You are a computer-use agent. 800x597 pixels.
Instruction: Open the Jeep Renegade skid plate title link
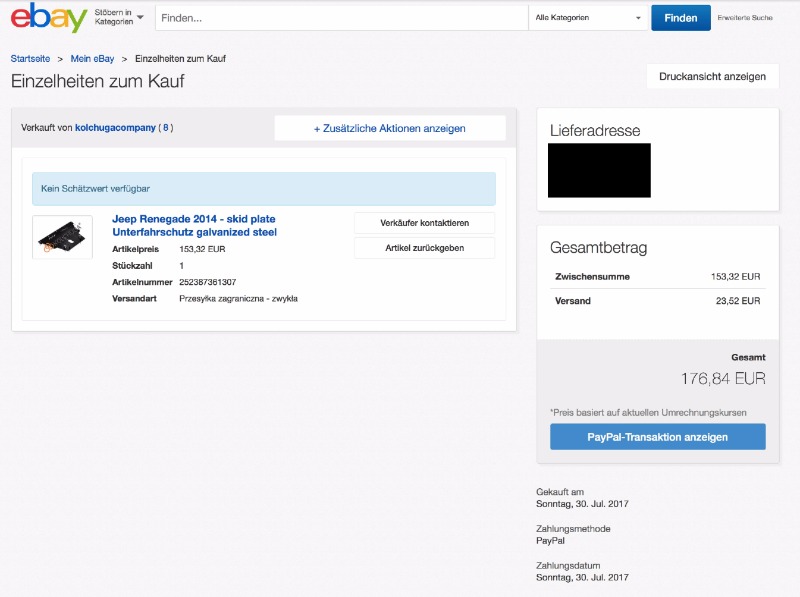[194, 225]
